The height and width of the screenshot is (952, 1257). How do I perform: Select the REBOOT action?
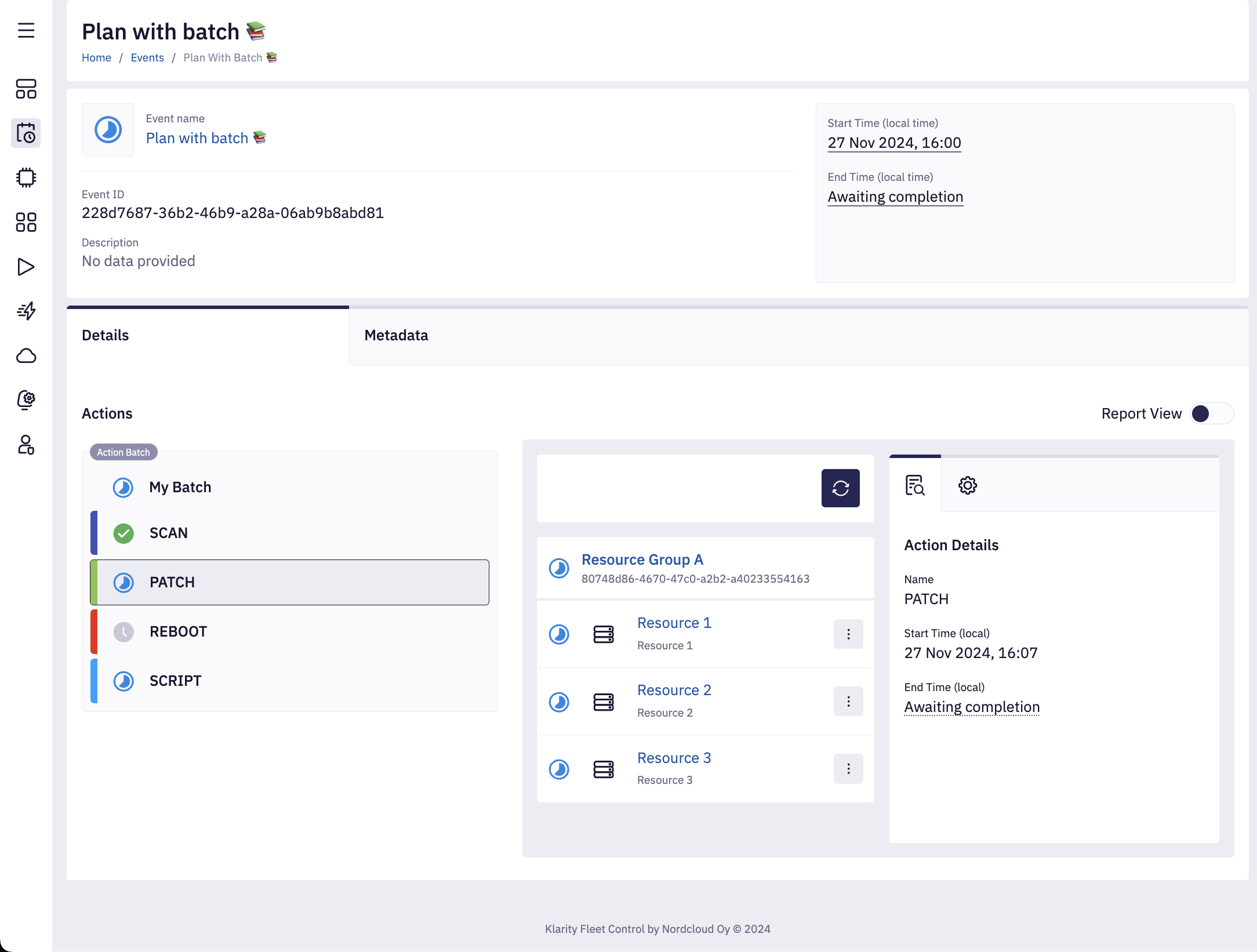point(178,631)
